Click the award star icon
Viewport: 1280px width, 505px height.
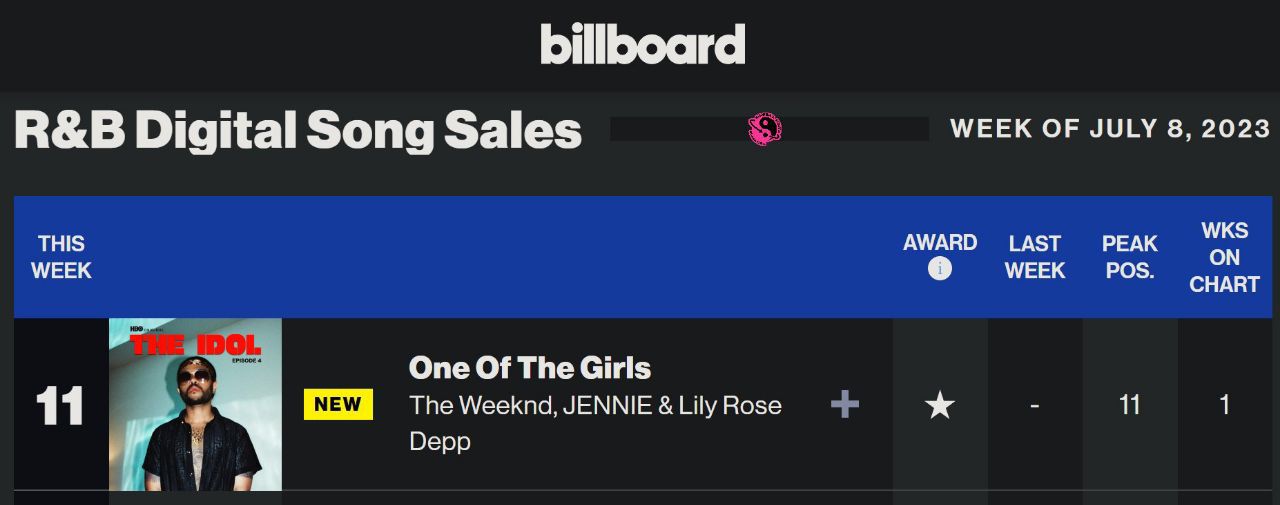[939, 404]
